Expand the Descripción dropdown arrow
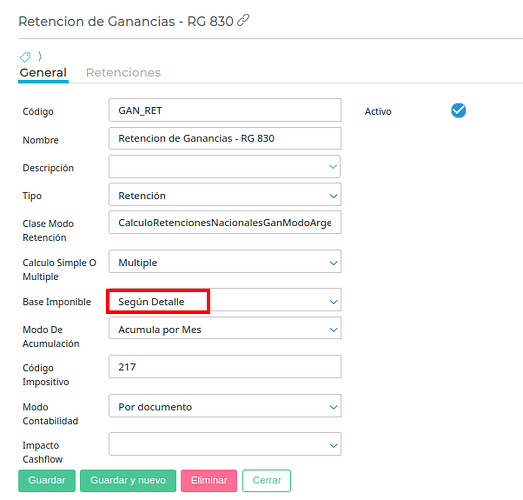 [333, 166]
